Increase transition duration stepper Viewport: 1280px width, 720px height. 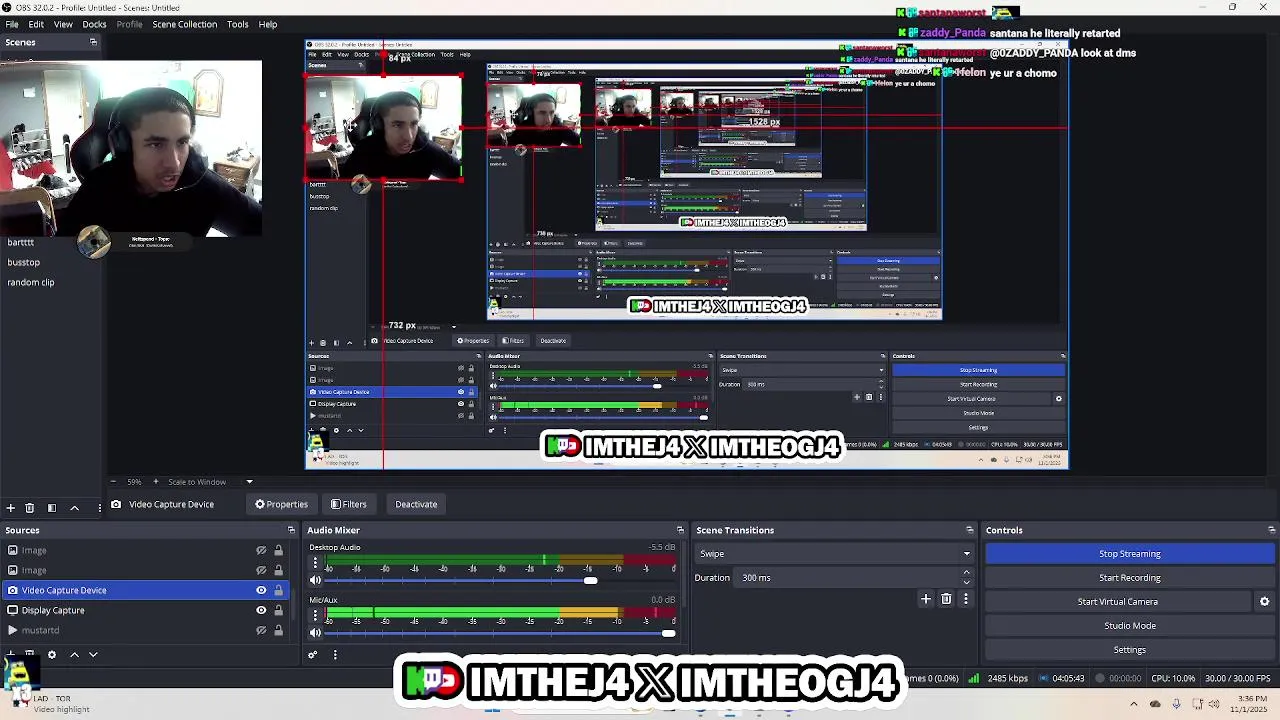966,573
